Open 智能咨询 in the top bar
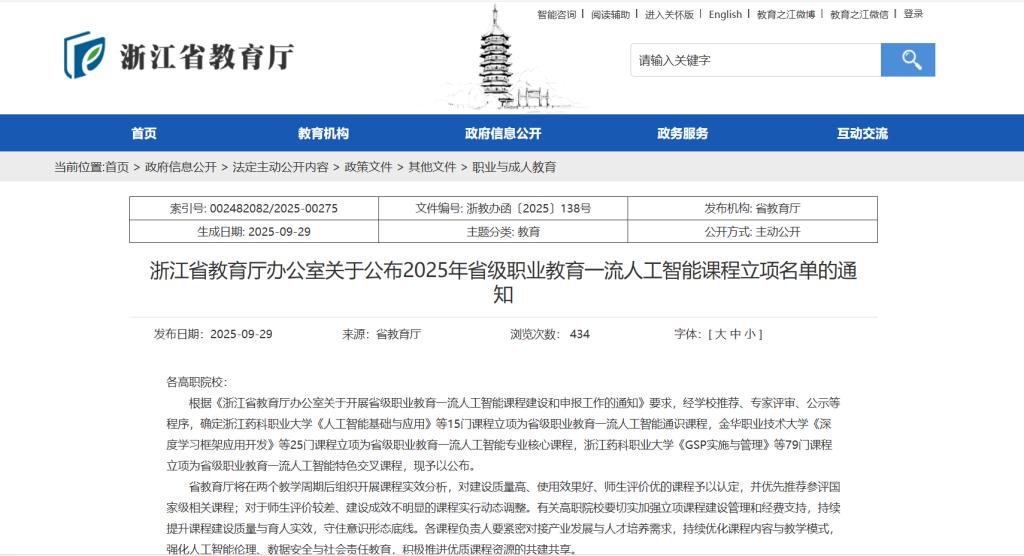Screen dimensions: 1024x556 point(556,14)
